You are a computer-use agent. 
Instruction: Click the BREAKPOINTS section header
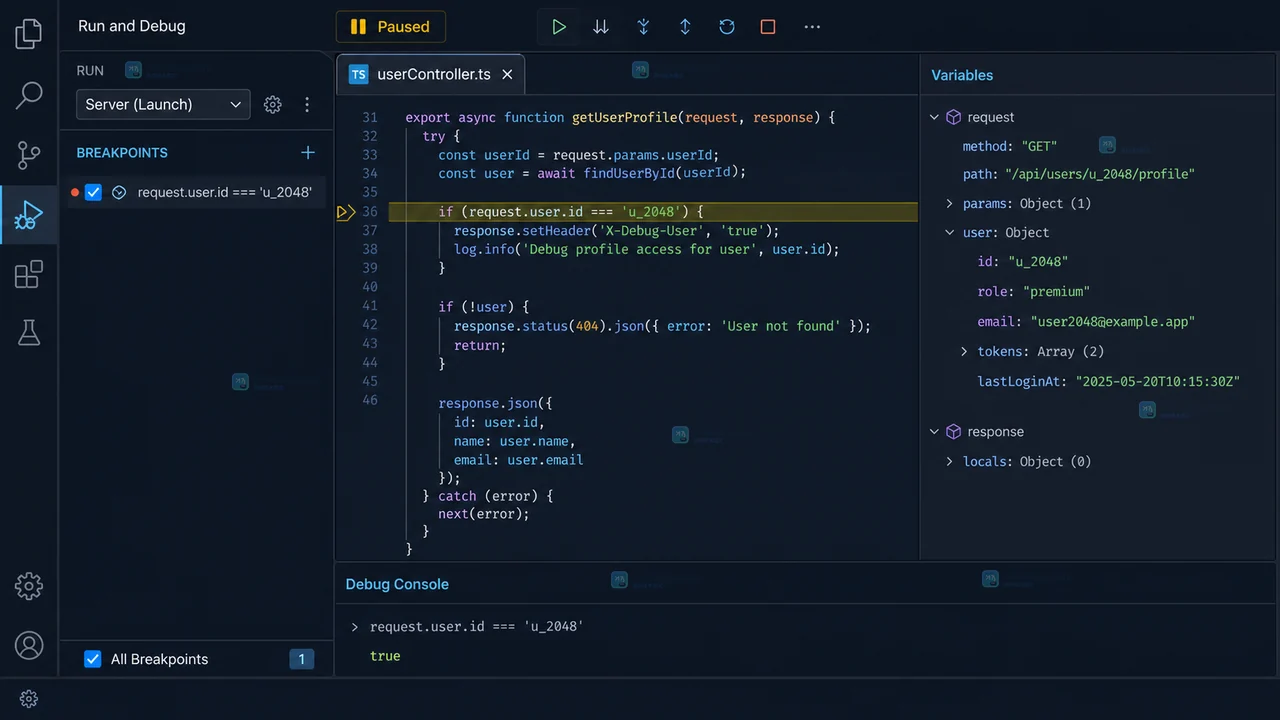(122, 153)
